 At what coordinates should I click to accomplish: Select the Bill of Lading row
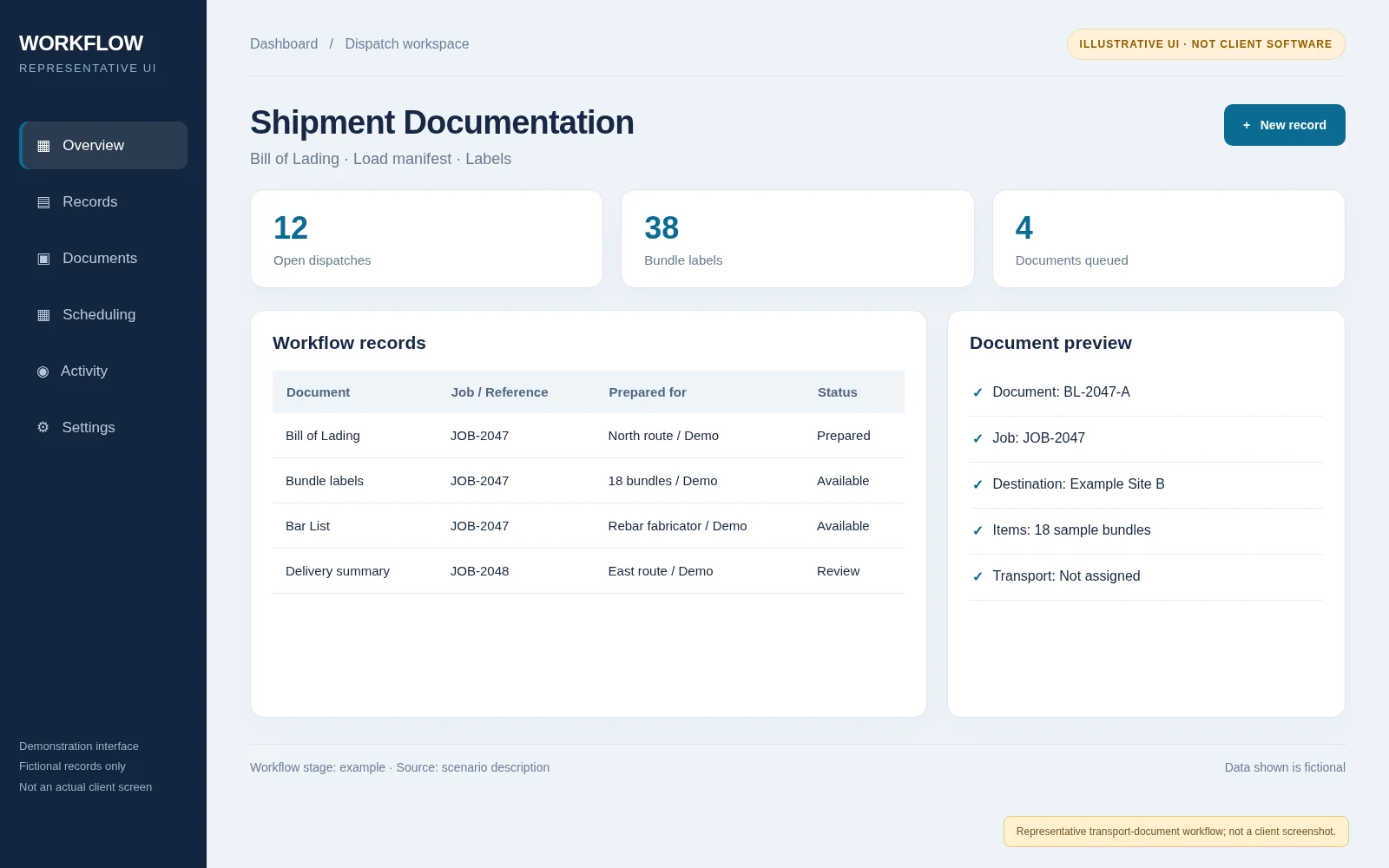coord(589,436)
